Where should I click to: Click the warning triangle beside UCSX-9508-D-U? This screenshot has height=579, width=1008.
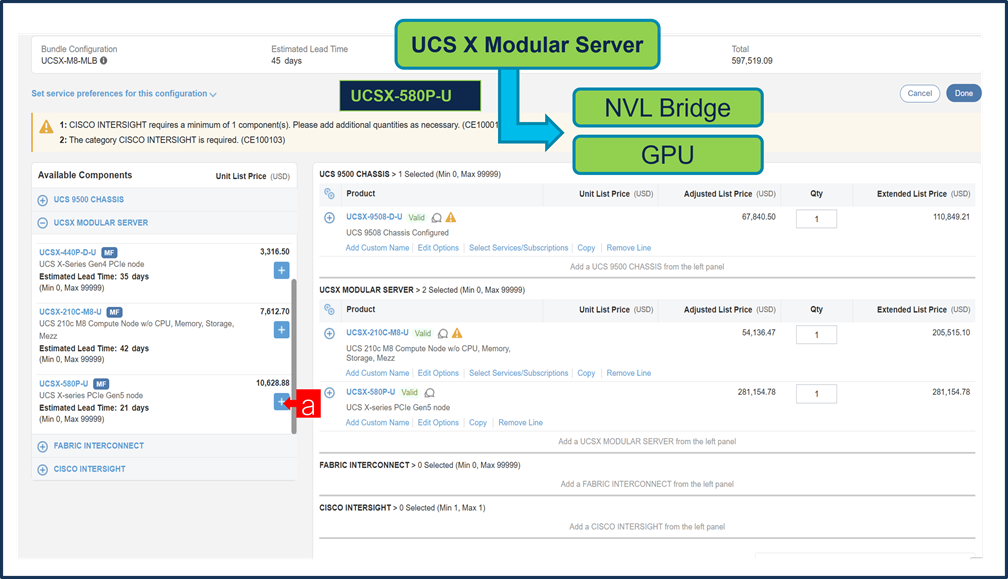pos(451,217)
